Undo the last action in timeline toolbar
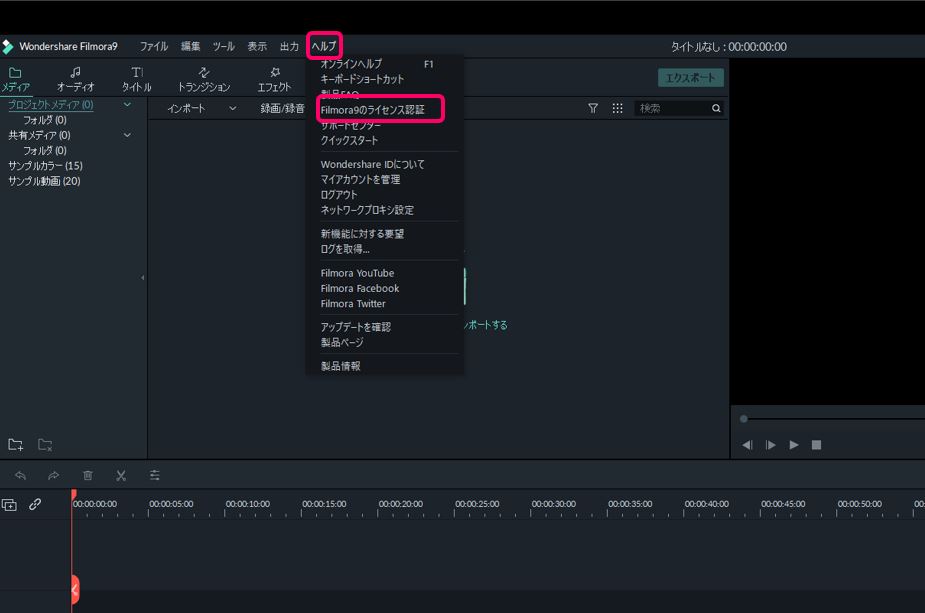This screenshot has width=925, height=613. 21,476
